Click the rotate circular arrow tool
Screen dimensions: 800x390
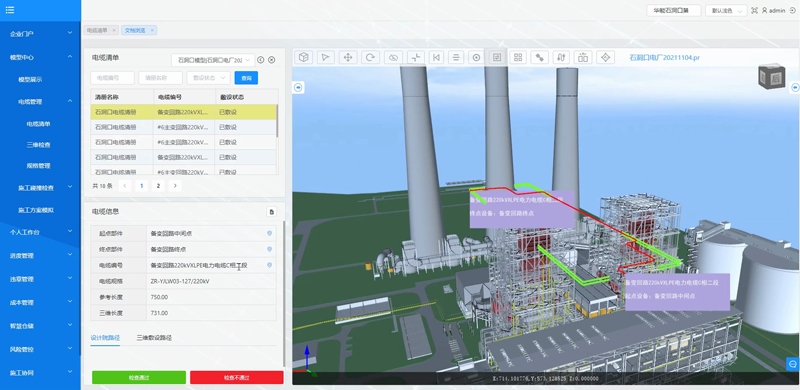pyautogui.click(x=370, y=57)
